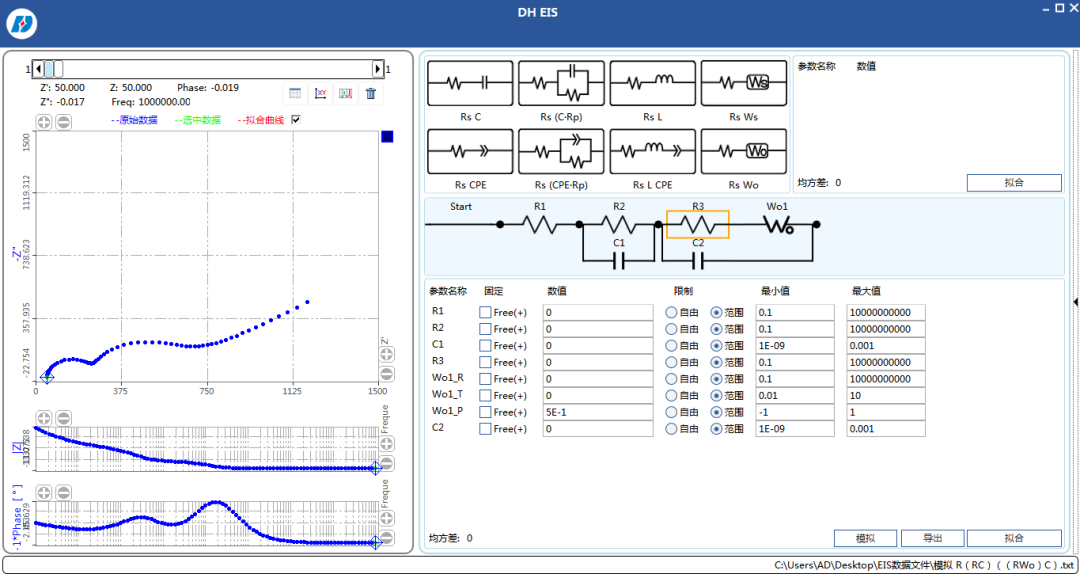The height and width of the screenshot is (574, 1080).
Task: Click the DH EIS app logo
Action: [22, 24]
